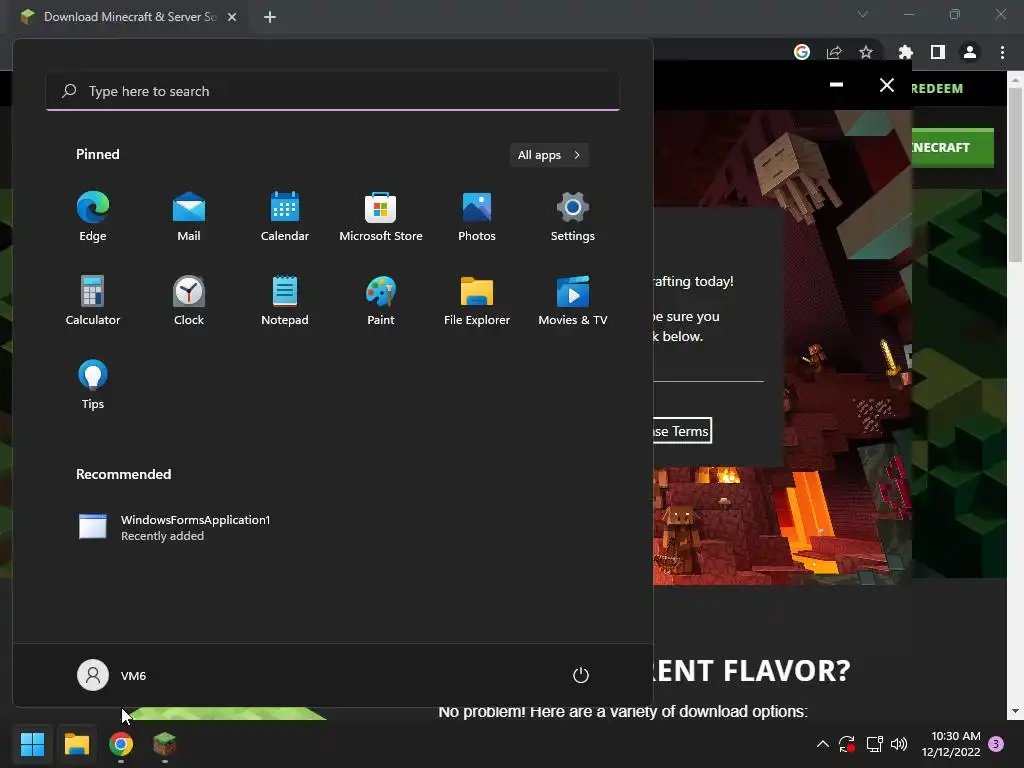
Task: Focus the Type here to search box
Action: point(333,91)
